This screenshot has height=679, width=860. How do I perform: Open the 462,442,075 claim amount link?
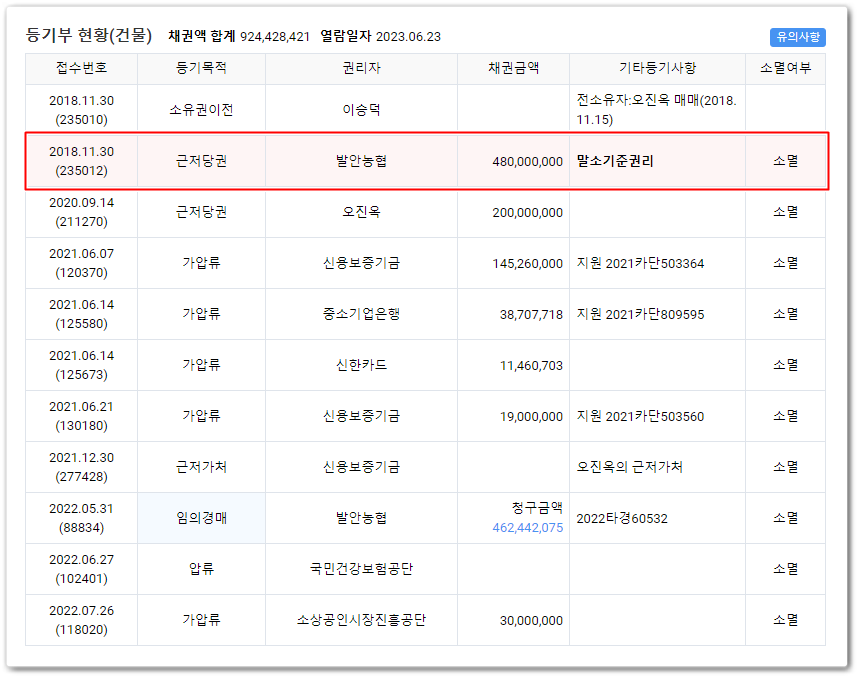pos(527,528)
